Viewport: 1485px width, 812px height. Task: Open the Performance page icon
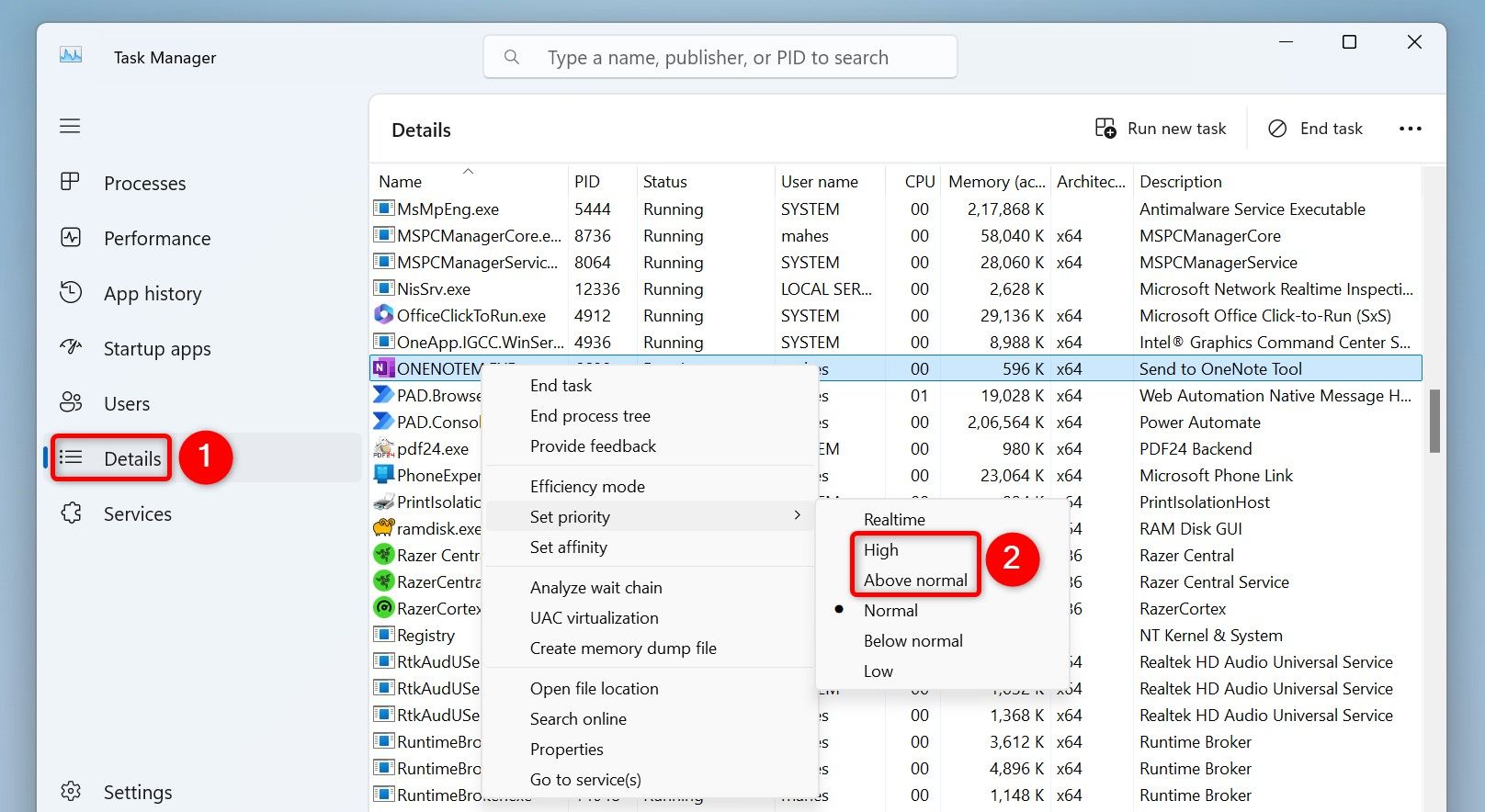point(71,238)
